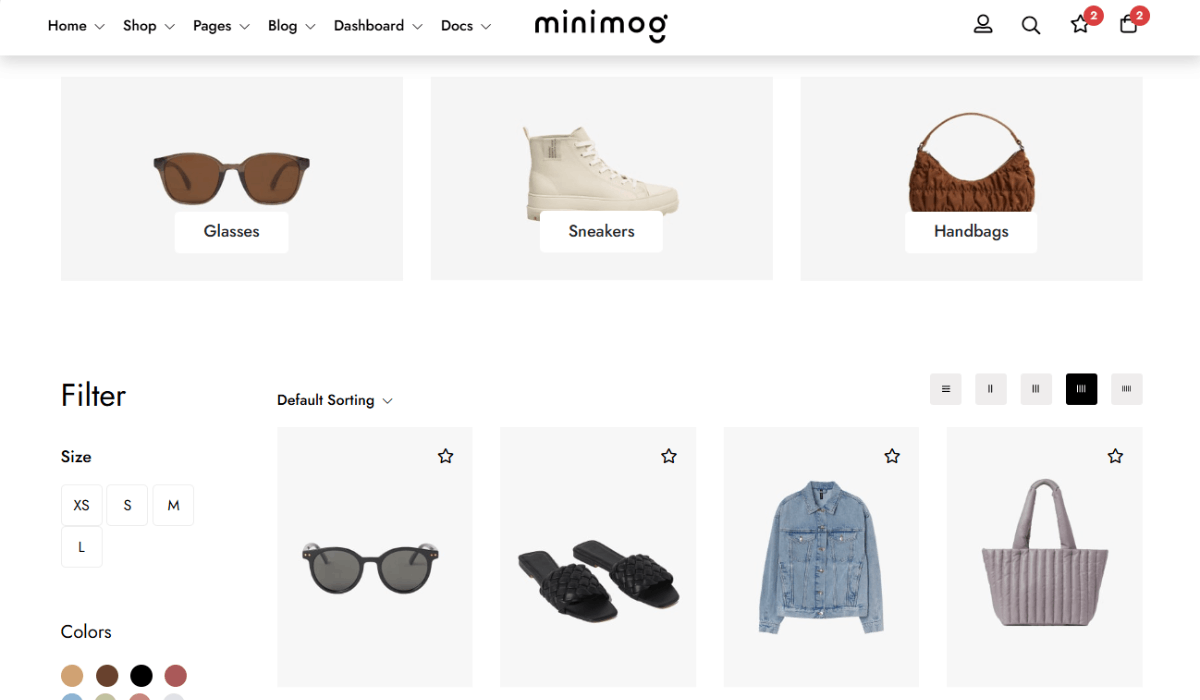This screenshot has height=700, width=1200.
Task: Switch to list view layout icon
Action: tap(945, 389)
